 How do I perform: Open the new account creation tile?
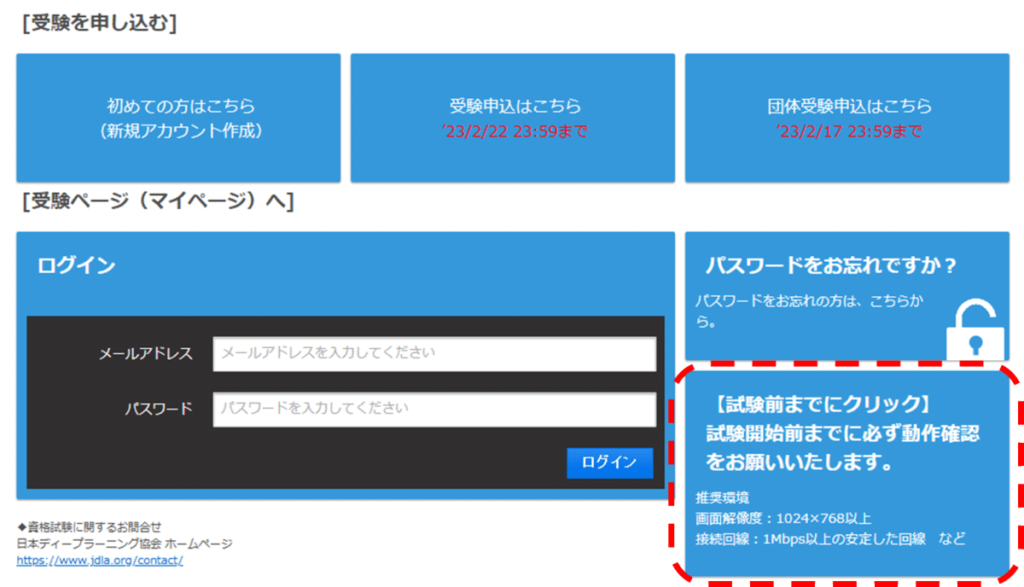(178, 118)
